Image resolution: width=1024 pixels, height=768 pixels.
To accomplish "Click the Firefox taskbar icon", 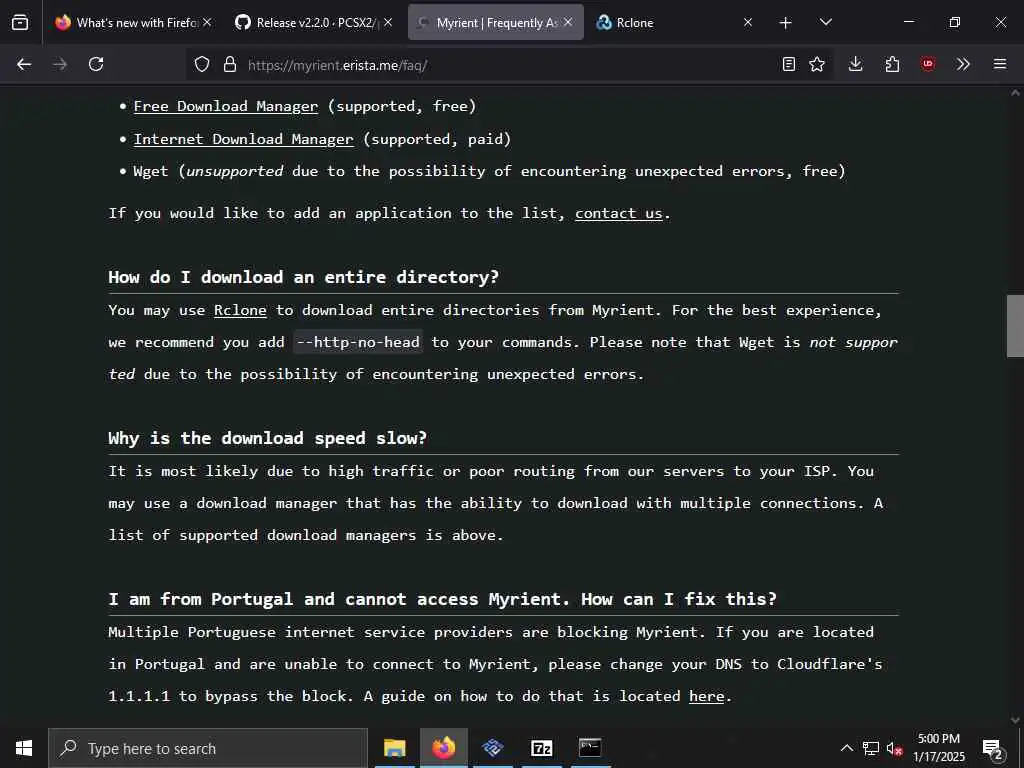I will tap(443, 748).
